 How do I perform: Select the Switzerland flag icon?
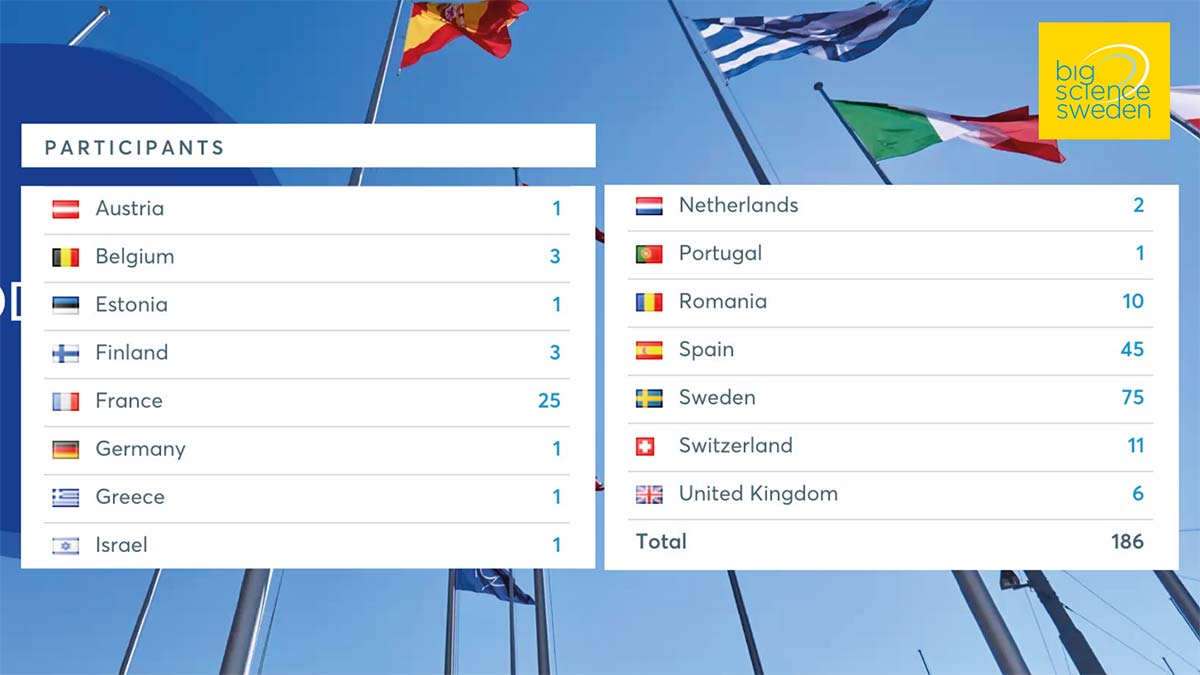[646, 446]
